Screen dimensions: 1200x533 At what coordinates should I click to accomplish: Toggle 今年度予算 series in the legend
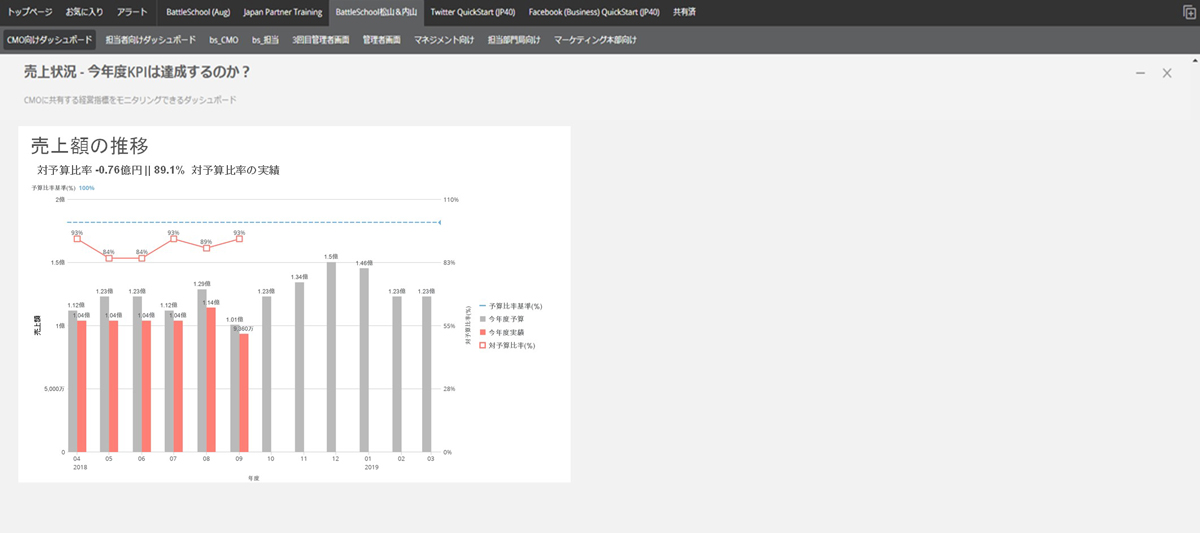click(x=511, y=318)
